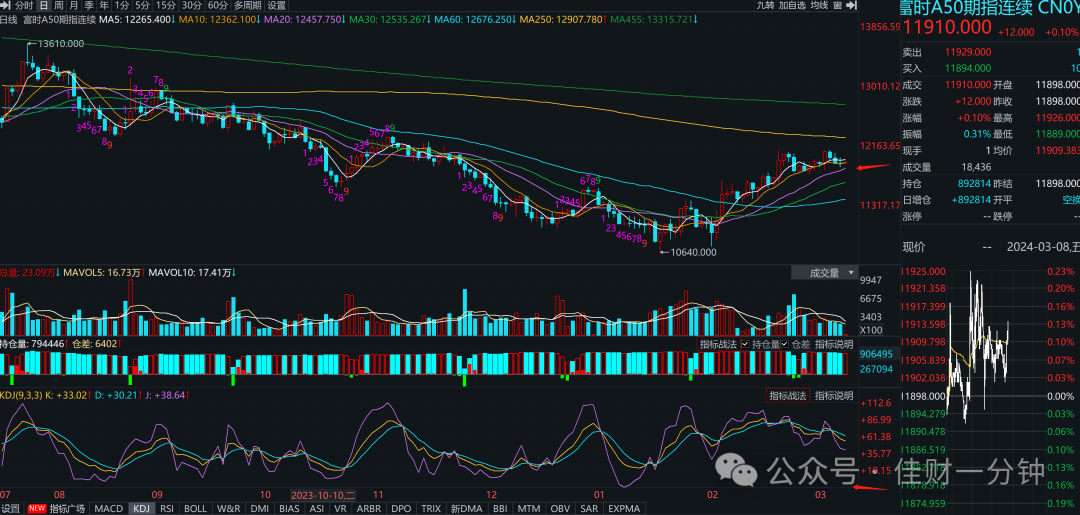Click the 设置 settings button in period toolbar
The height and width of the screenshot is (515, 1080).
coord(276,6)
